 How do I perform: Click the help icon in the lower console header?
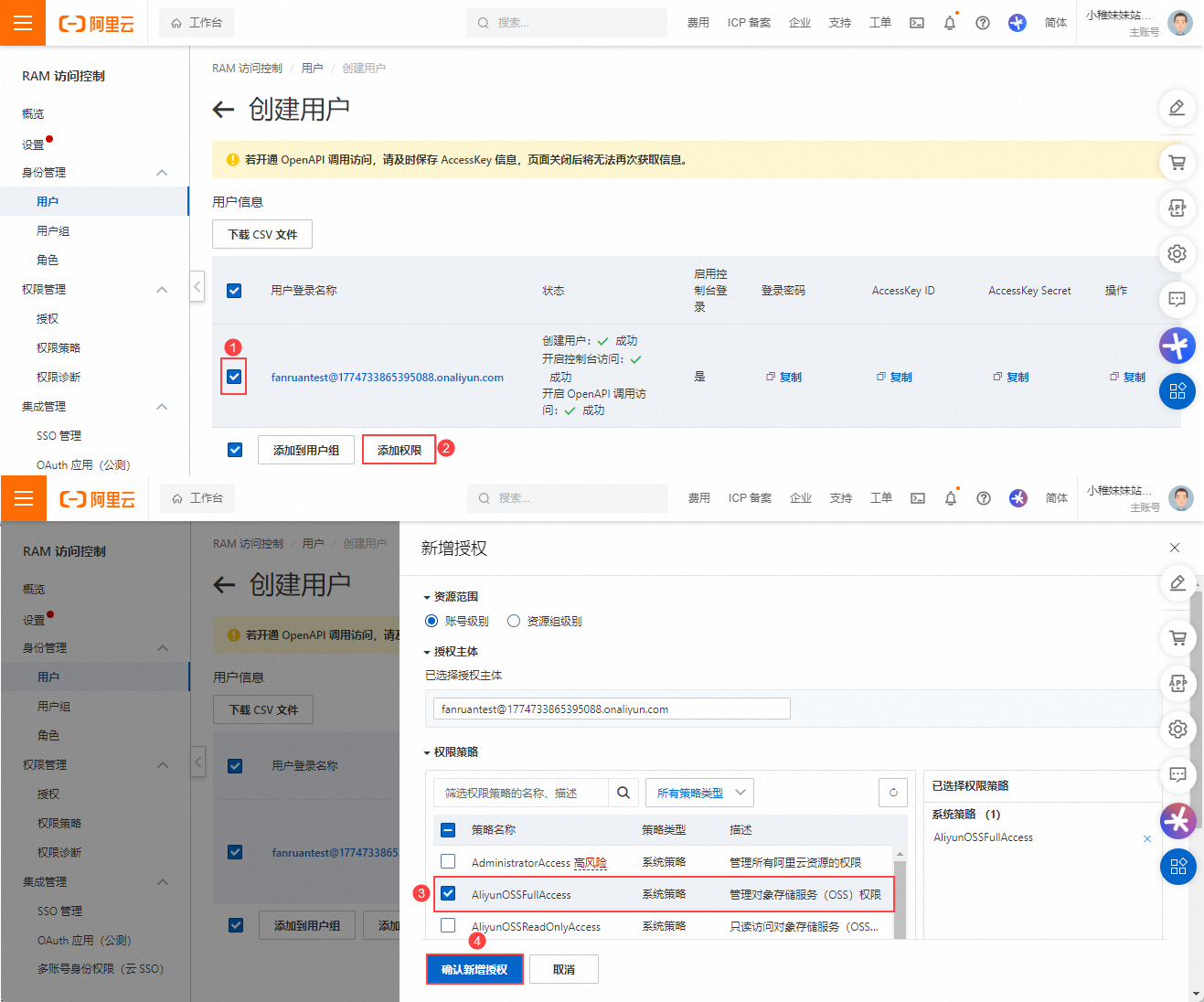click(x=984, y=498)
